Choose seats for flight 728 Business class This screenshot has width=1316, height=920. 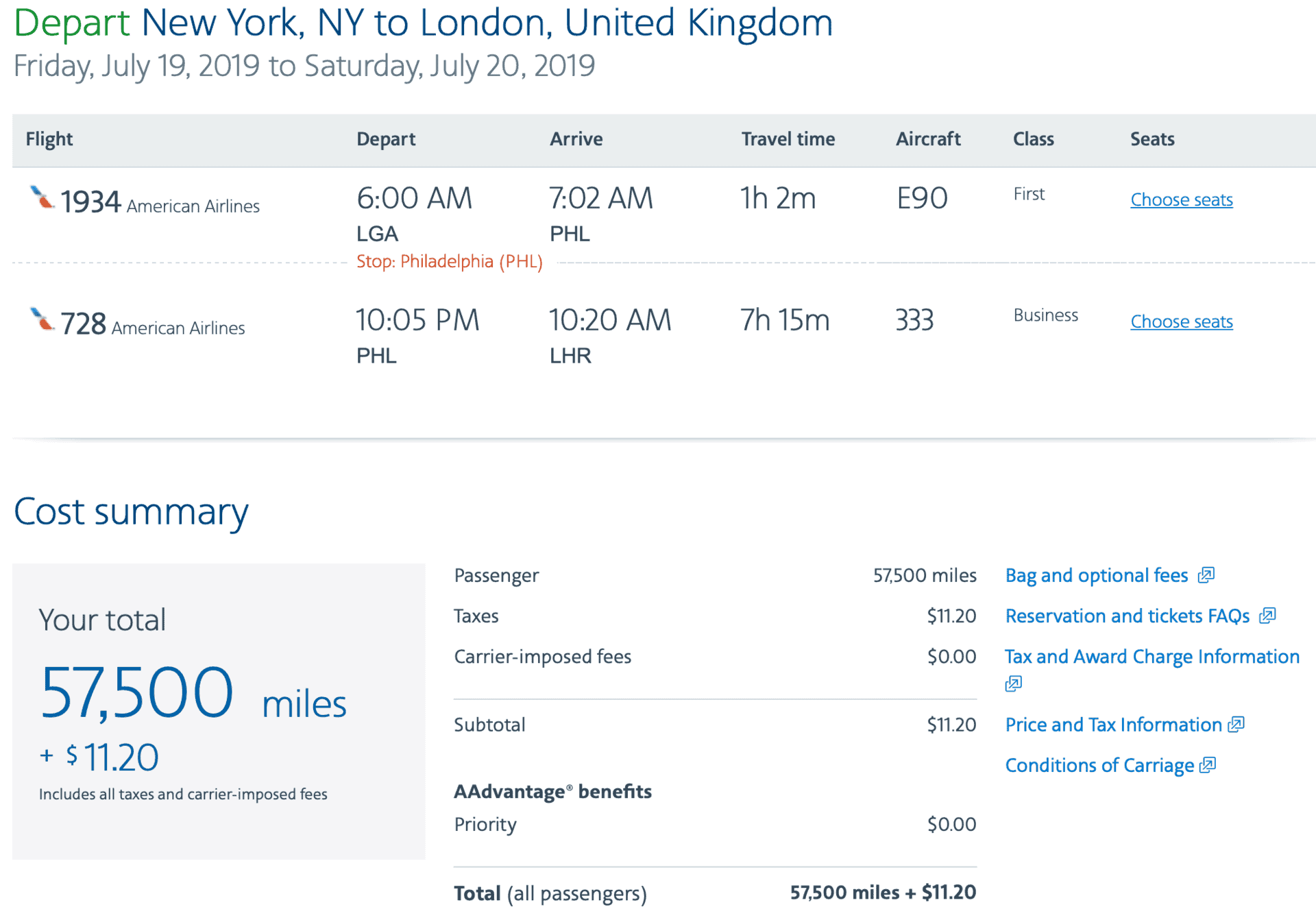(x=1182, y=322)
